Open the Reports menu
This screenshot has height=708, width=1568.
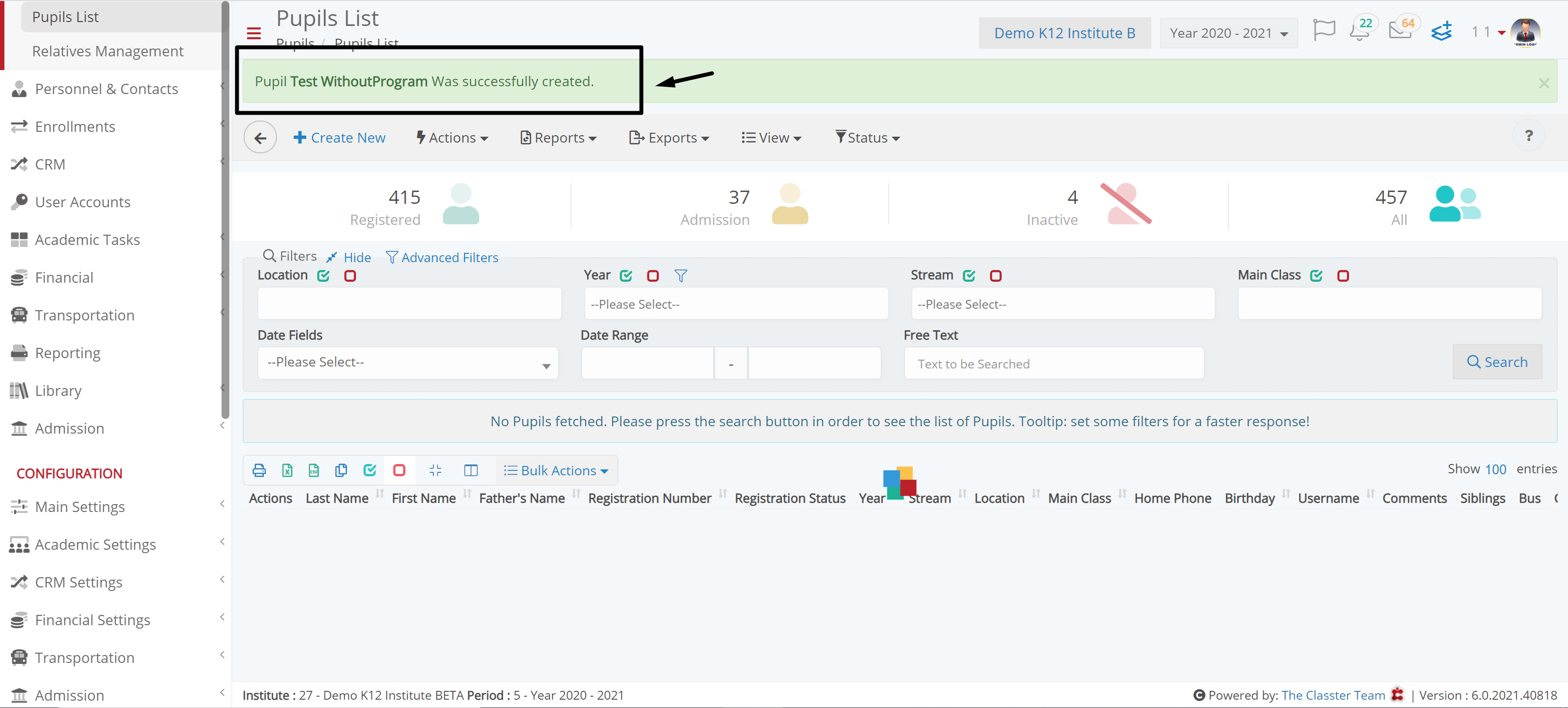(x=558, y=138)
